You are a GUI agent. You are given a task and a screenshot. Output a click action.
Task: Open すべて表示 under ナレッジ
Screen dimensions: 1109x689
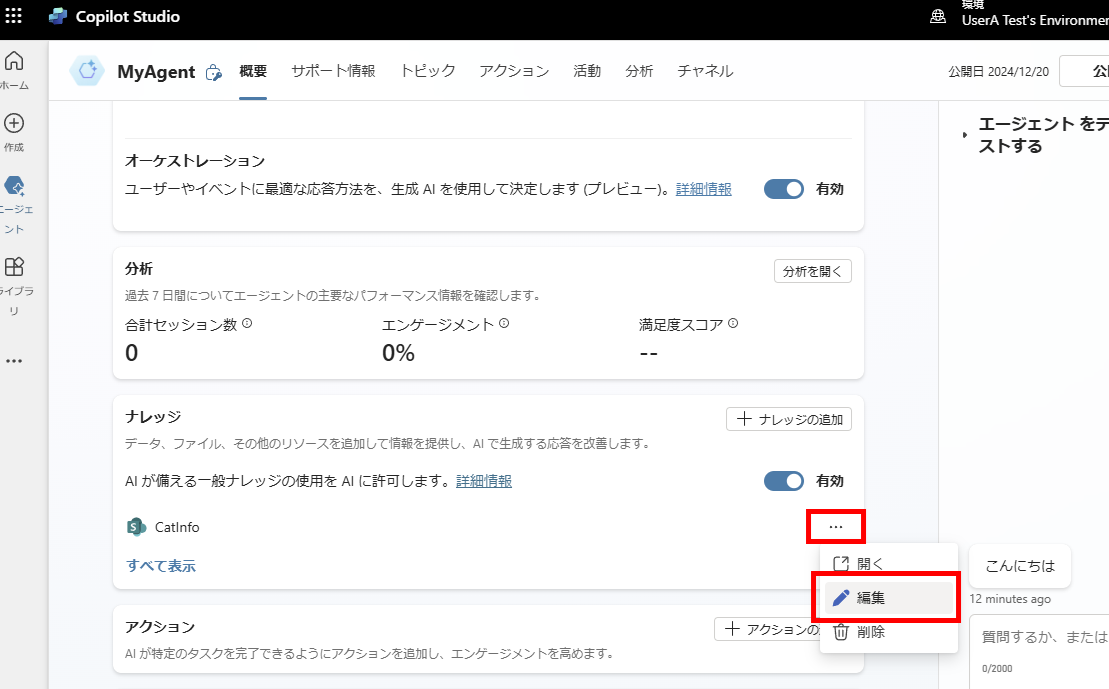tap(160, 565)
